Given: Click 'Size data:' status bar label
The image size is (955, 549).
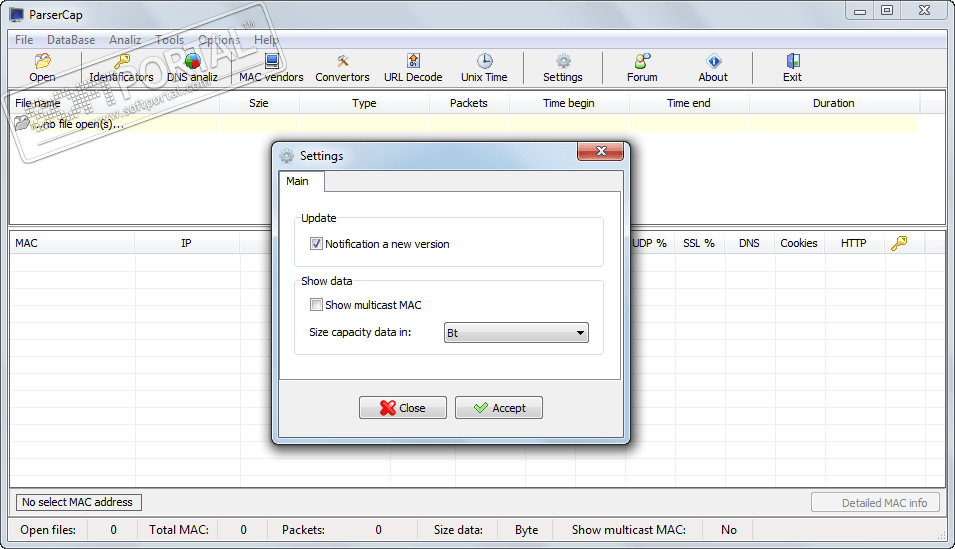Looking at the screenshot, I should (459, 530).
